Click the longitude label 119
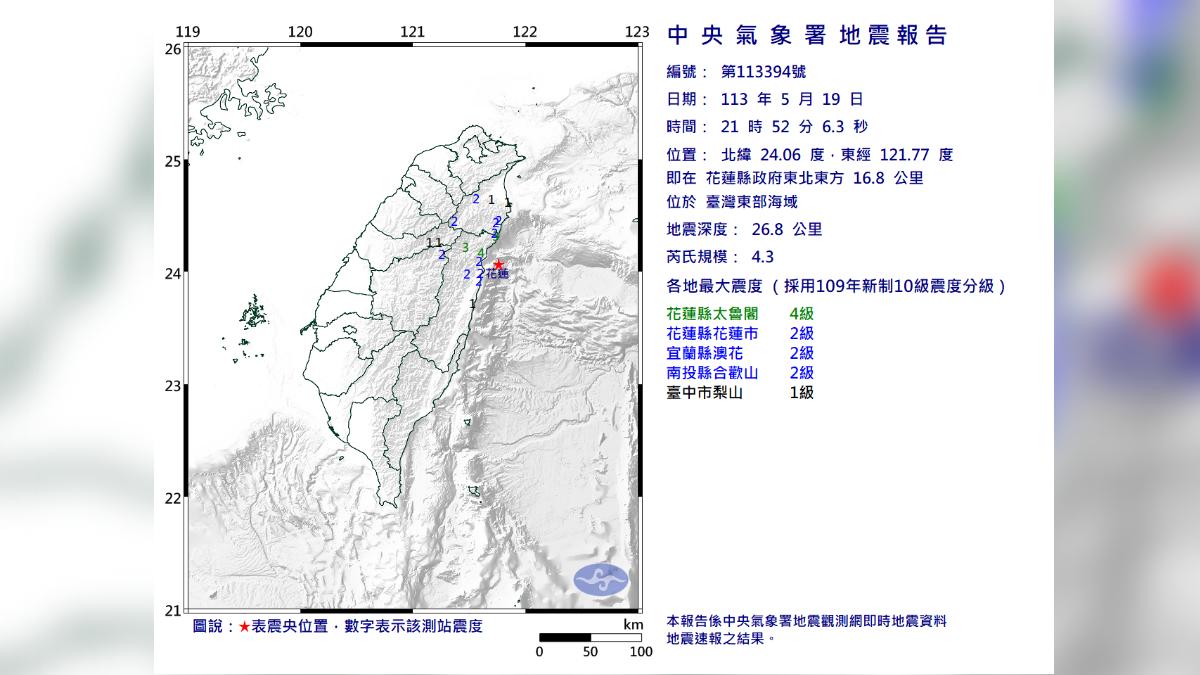The height and width of the screenshot is (675, 1200). pyautogui.click(x=189, y=32)
